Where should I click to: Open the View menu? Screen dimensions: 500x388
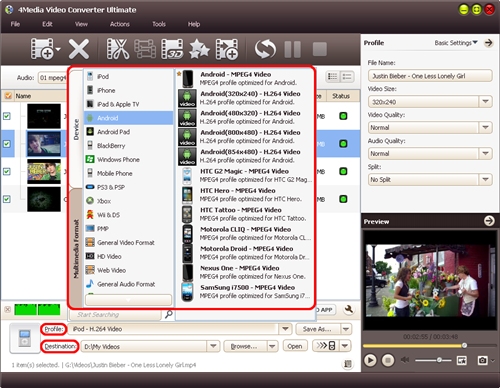pos(81,24)
